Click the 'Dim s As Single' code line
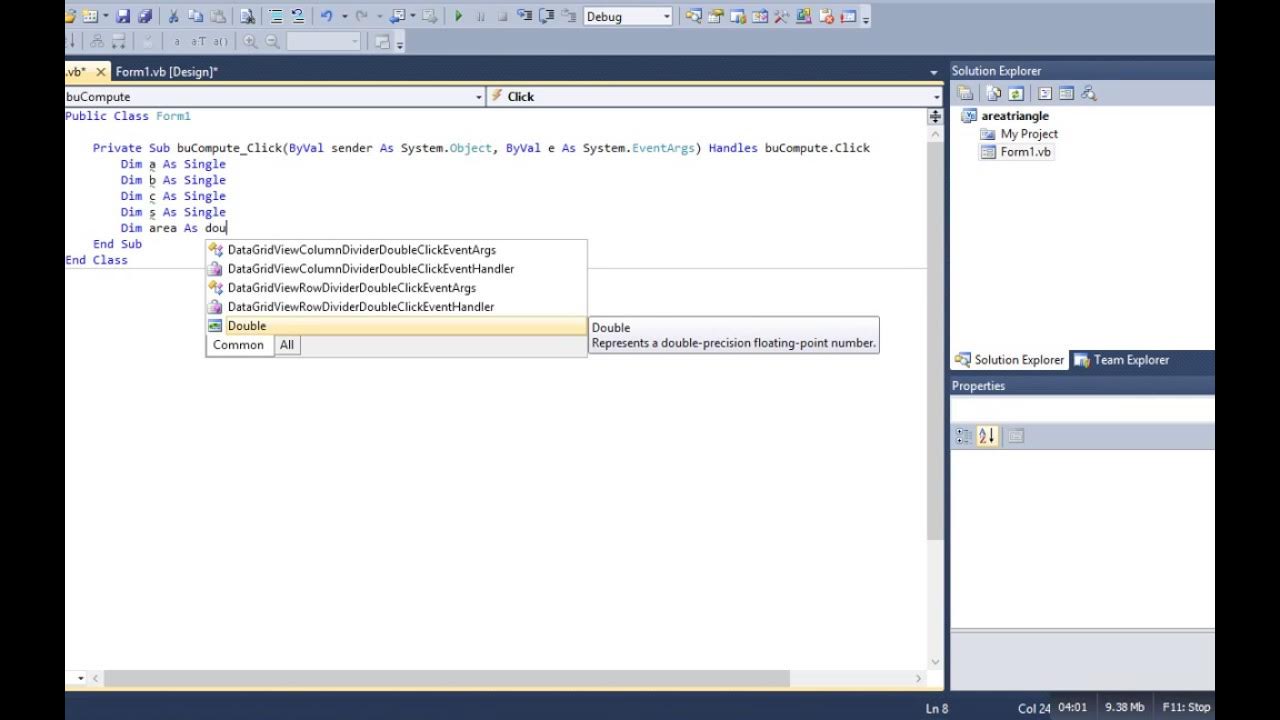1280x720 pixels. click(173, 212)
